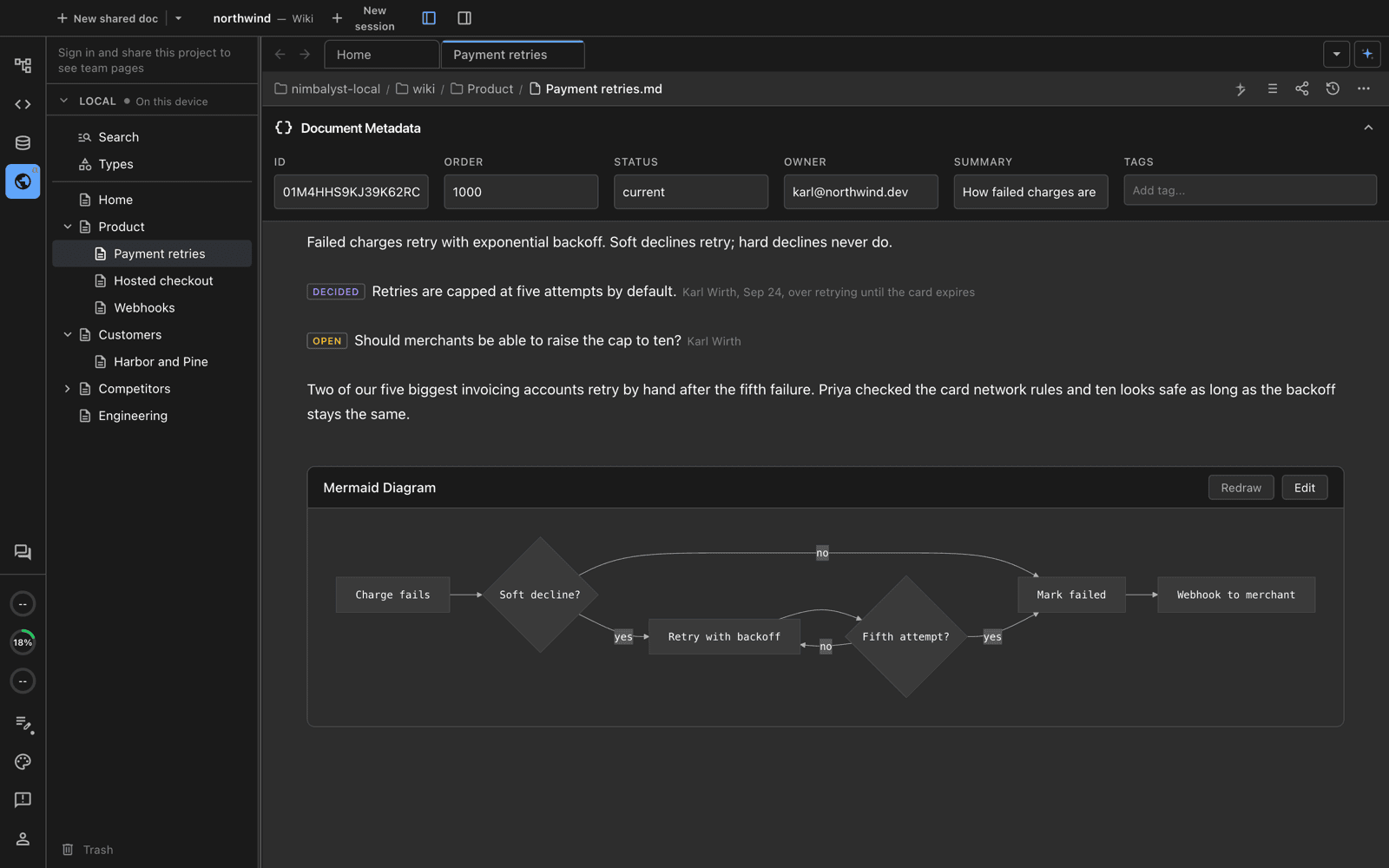1389x868 pixels.
Task: Select the northwind Wiki tab in the top bar
Action: point(263,18)
